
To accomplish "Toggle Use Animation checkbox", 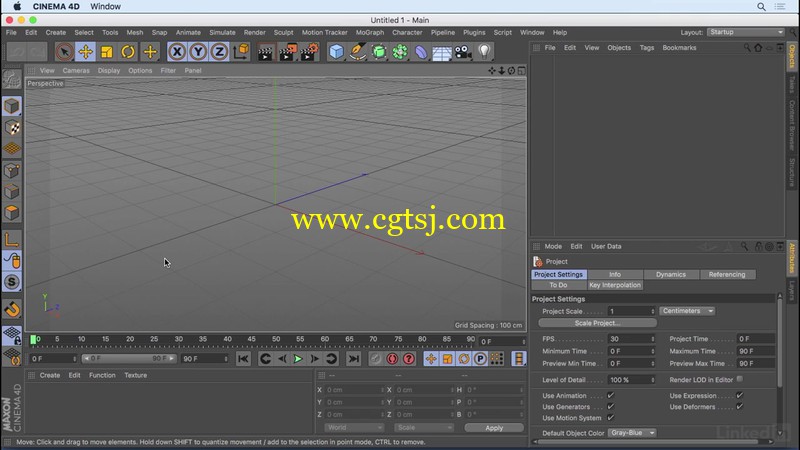I will tap(611, 395).
